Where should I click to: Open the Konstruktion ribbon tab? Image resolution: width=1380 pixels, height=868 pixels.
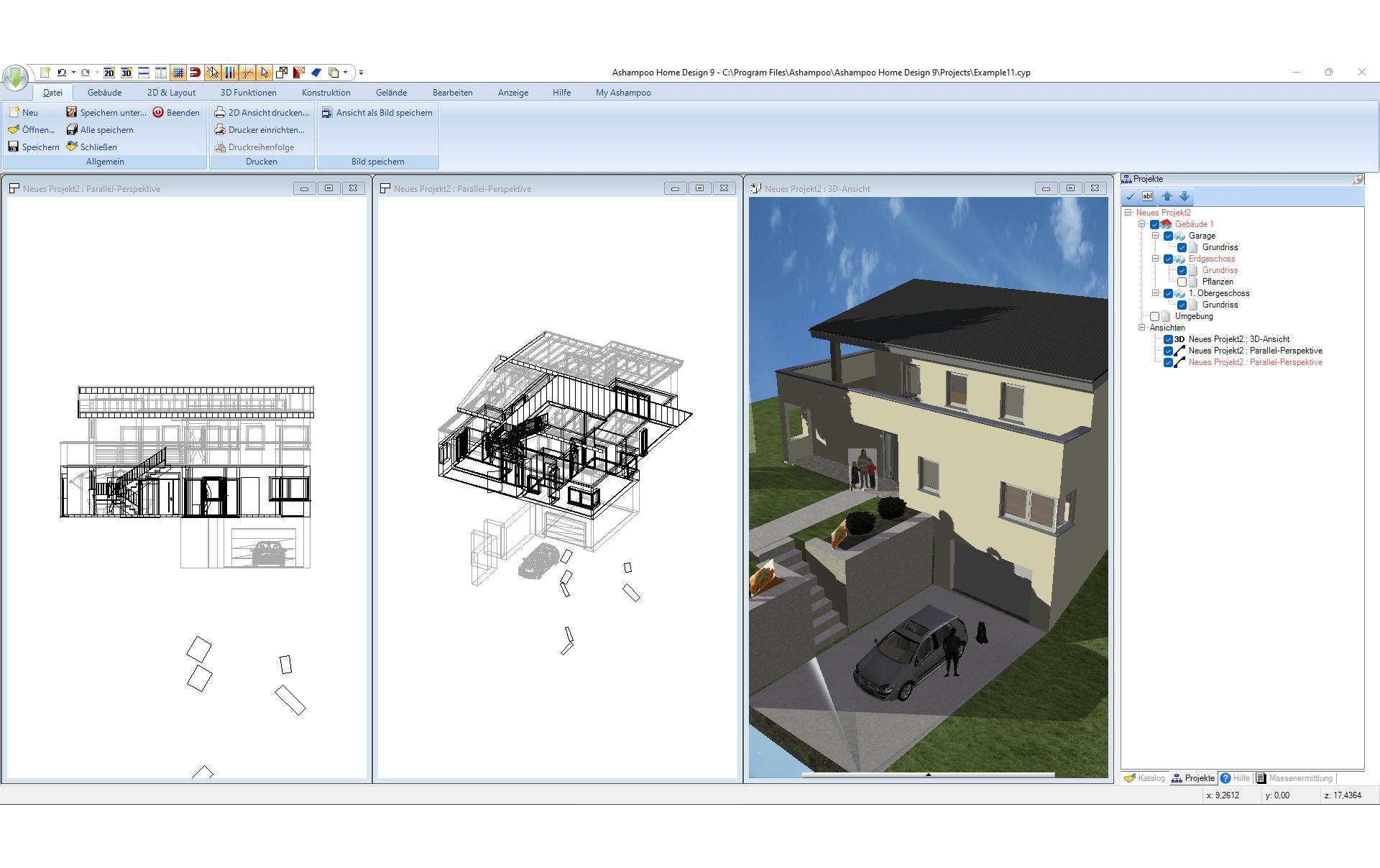[326, 93]
